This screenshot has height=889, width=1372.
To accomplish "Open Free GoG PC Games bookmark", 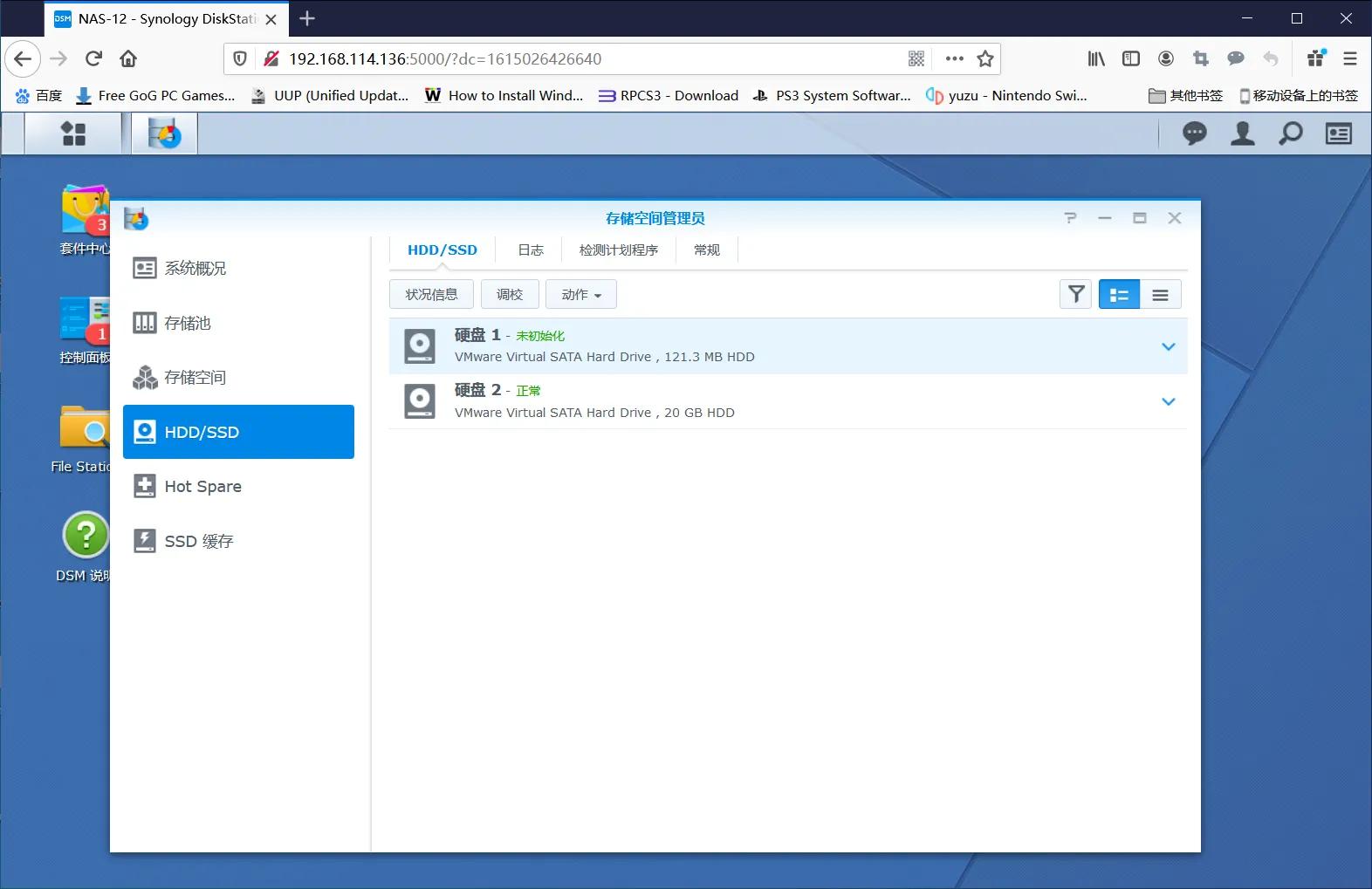I will click(x=156, y=95).
